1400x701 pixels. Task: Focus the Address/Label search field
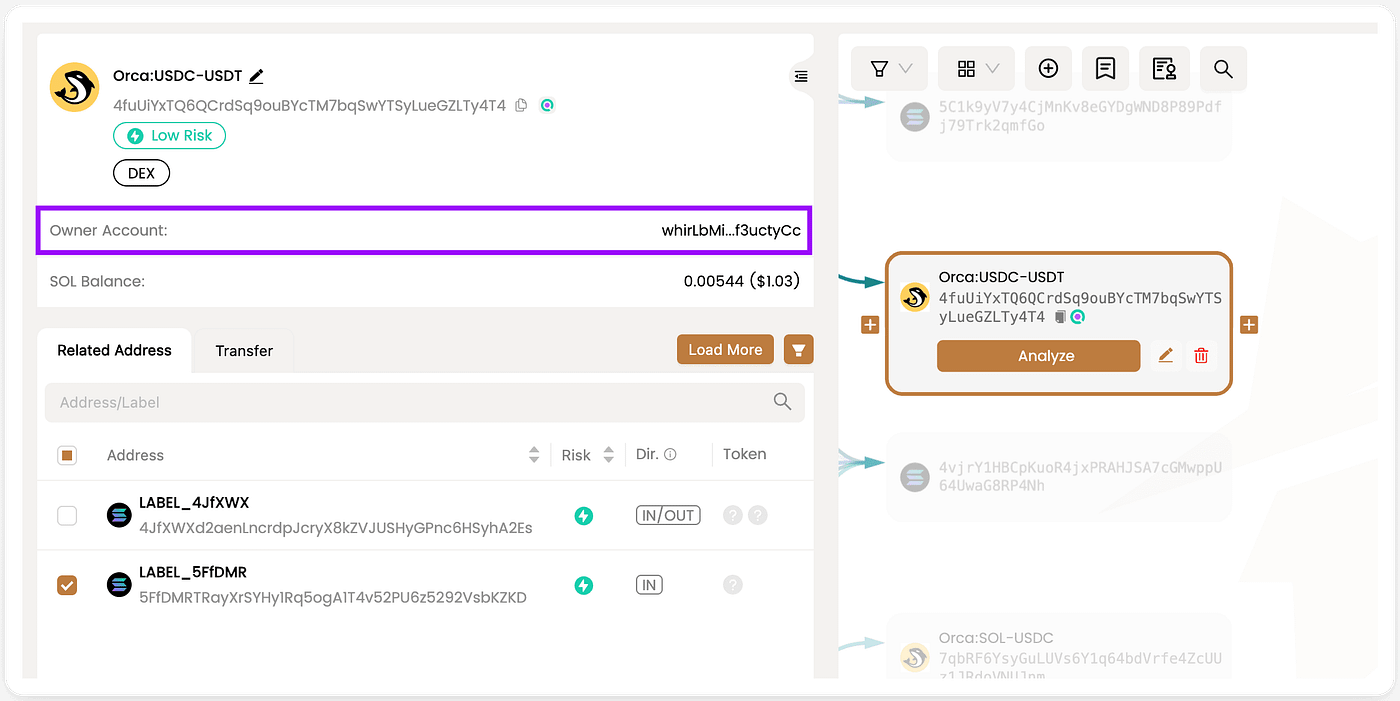point(424,402)
